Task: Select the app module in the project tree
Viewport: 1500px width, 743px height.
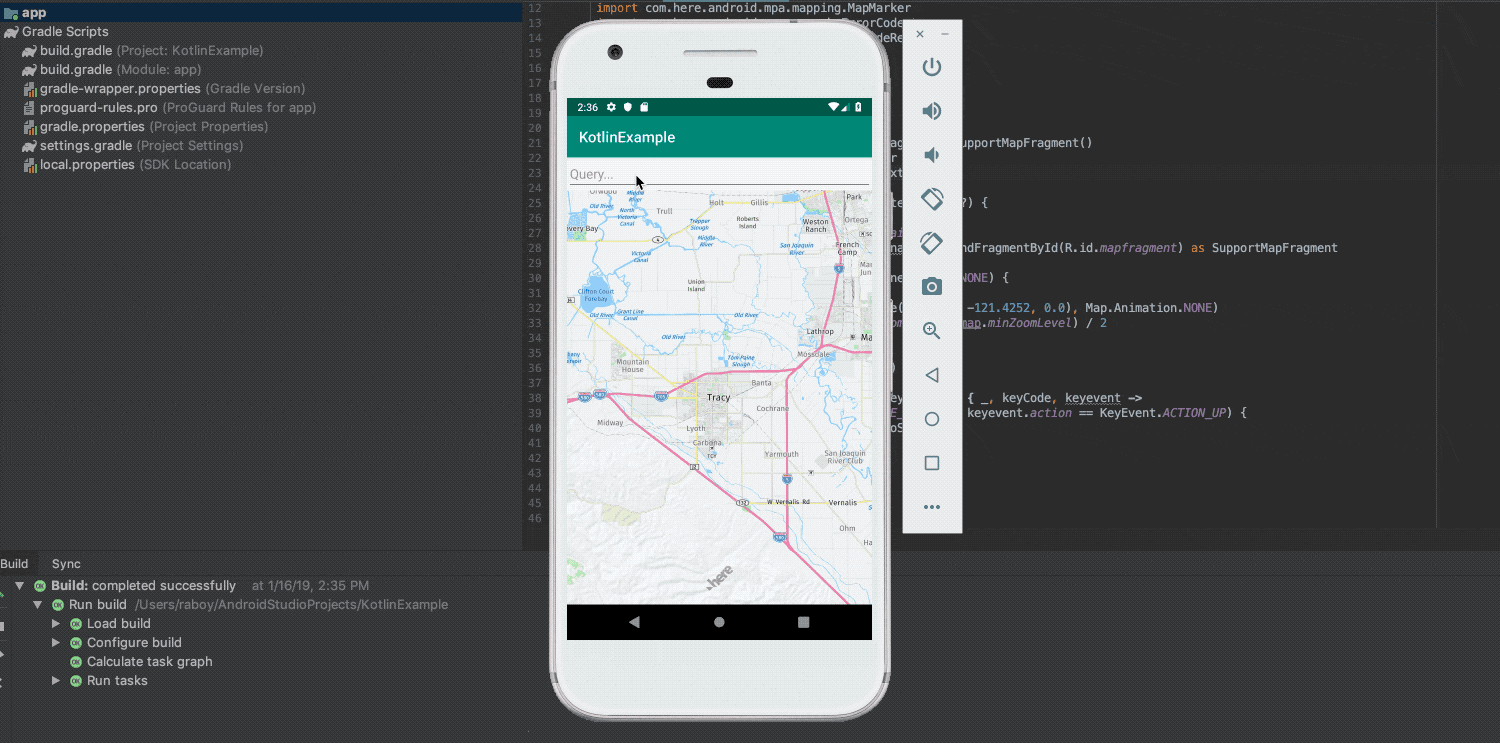Action: (x=260, y=13)
